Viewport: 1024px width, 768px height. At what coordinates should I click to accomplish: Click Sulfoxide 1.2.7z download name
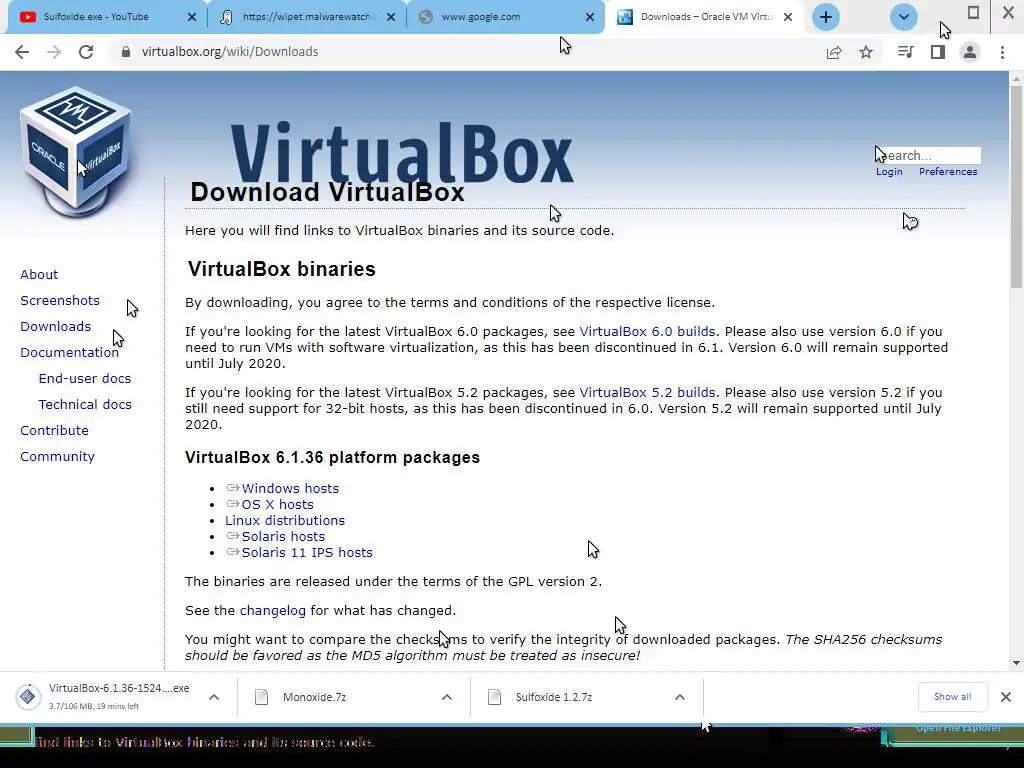[554, 697]
